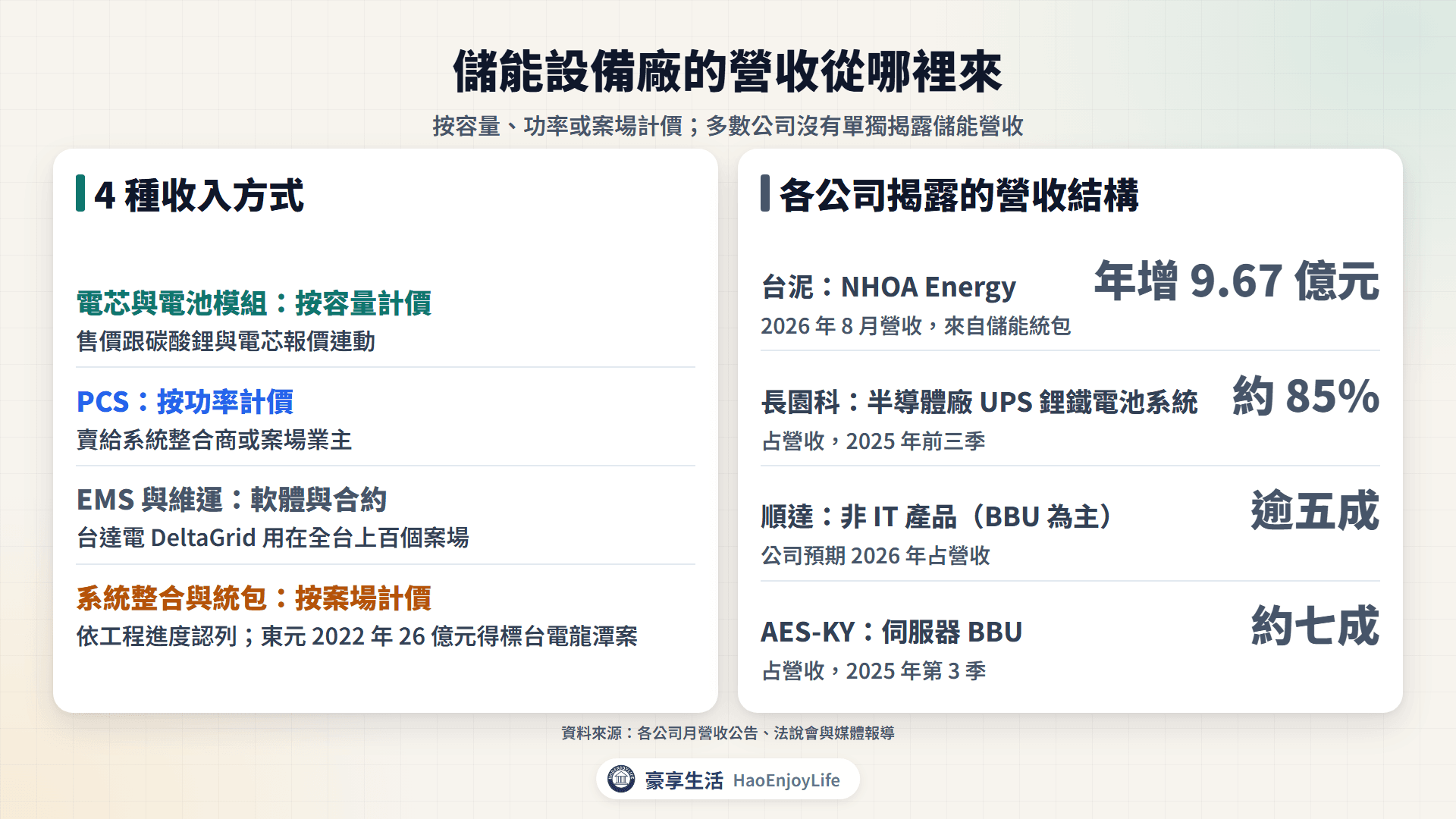Click EMS 與維運:軟體與合約 heading
Image resolution: width=1456 pixels, height=819 pixels.
[x=232, y=500]
